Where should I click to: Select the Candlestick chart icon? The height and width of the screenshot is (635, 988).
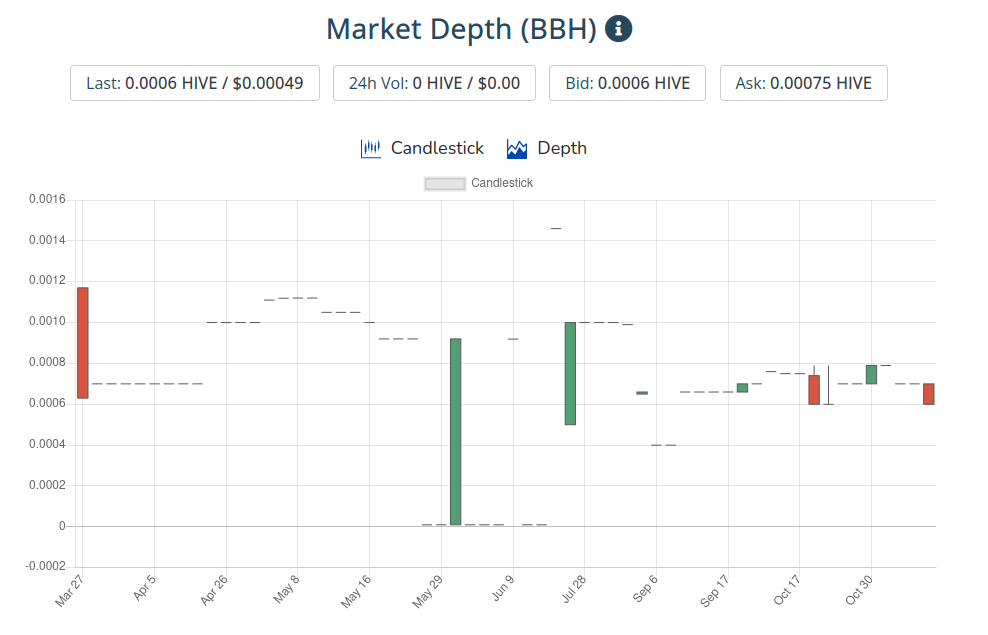370,149
